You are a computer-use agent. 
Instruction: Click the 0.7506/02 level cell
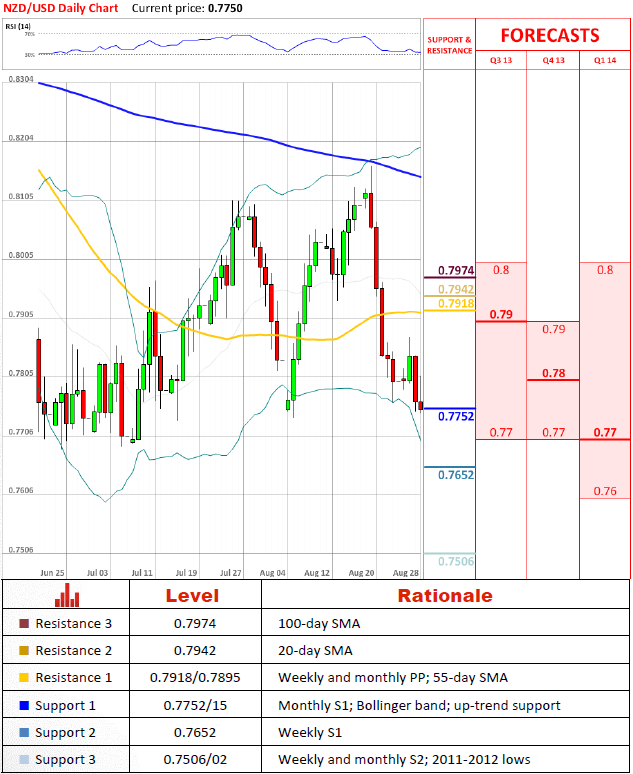(195, 760)
